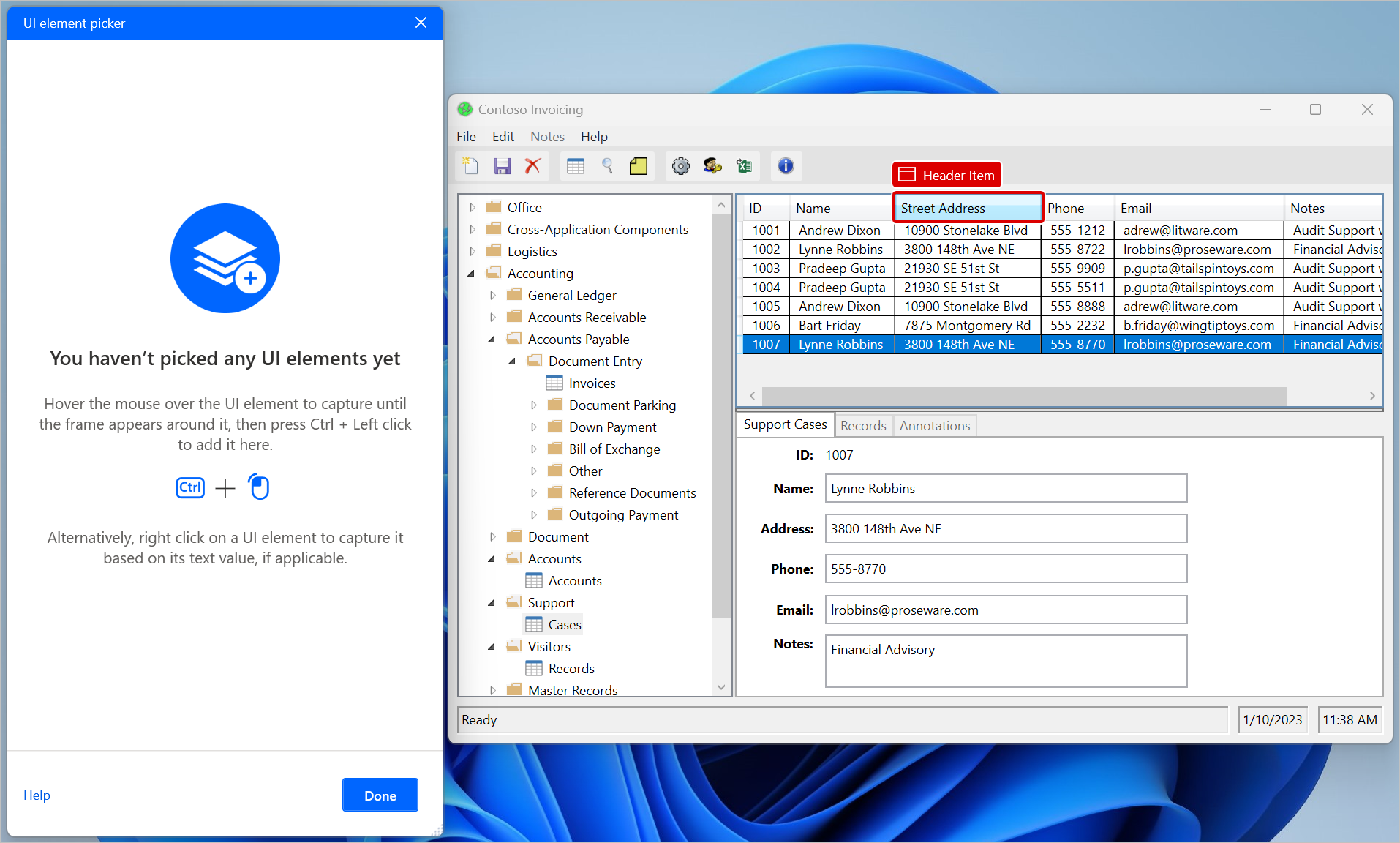Select the Invoices tree item
This screenshot has height=843, width=1400.
[x=592, y=383]
